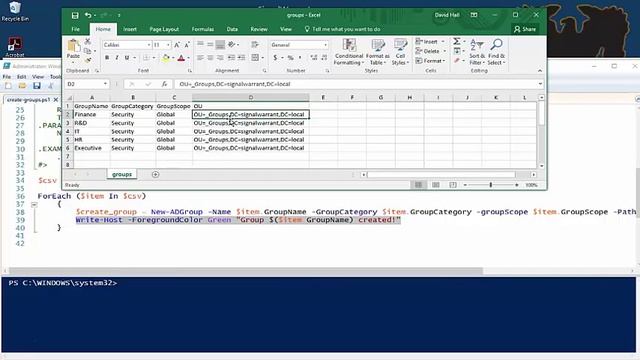
Task: Click the Clear eraser icon
Action: [457, 60]
